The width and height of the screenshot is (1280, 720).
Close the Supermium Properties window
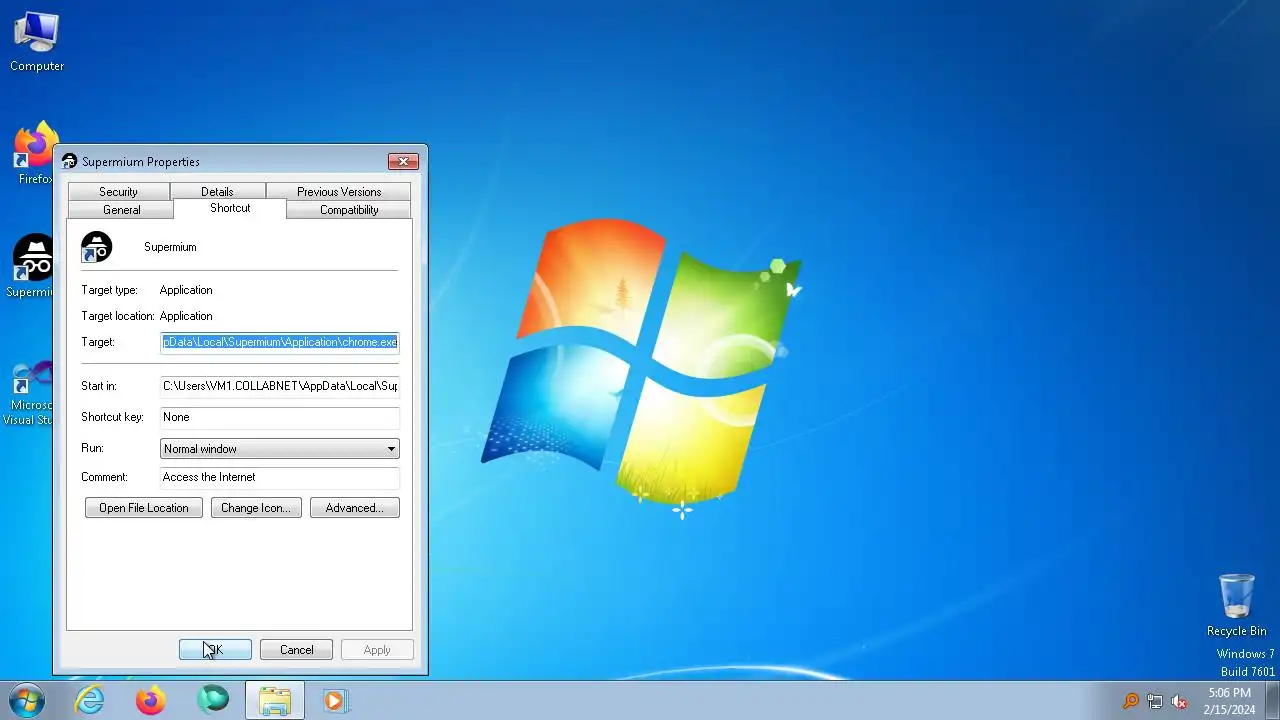pos(403,161)
